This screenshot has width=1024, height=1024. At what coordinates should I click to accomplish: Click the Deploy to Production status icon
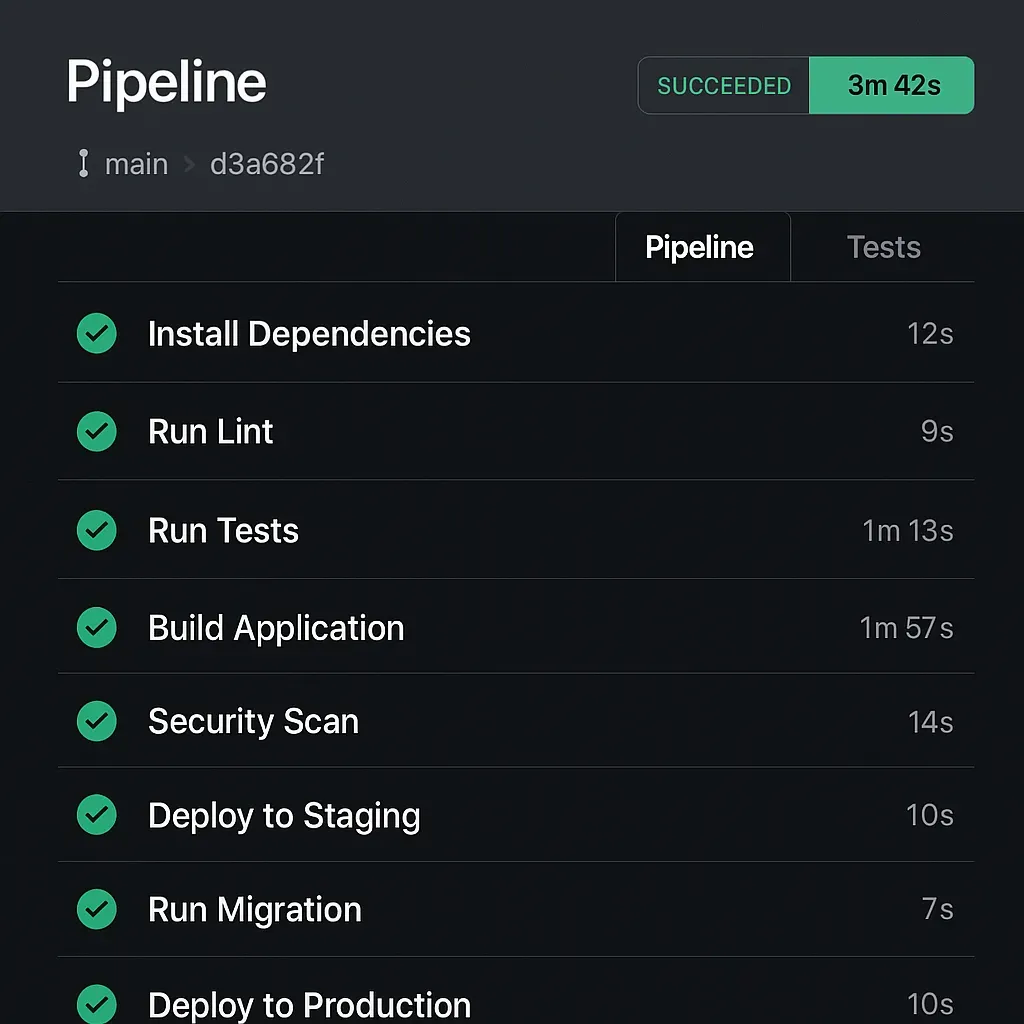pos(97,1003)
